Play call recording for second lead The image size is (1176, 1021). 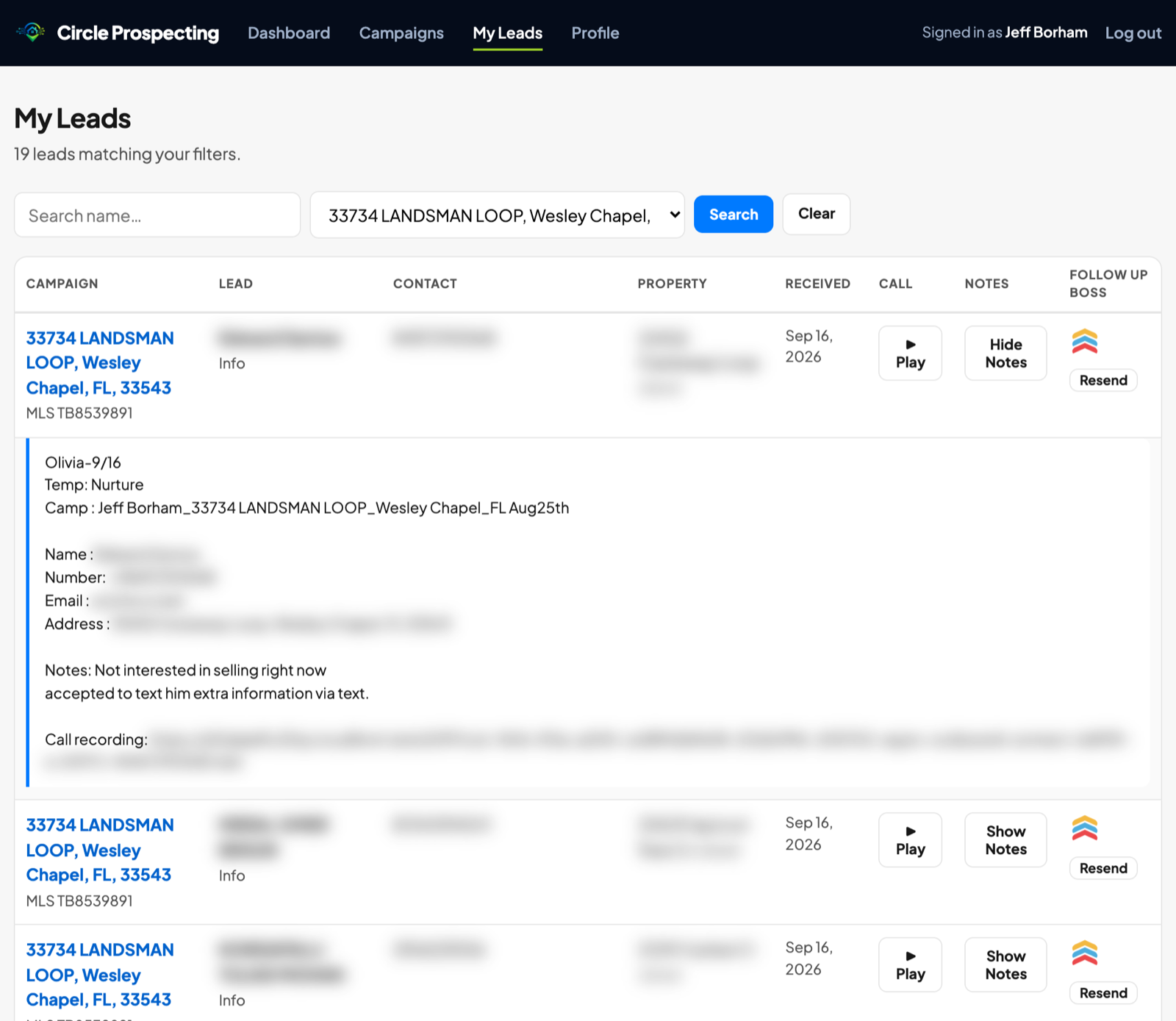(910, 839)
